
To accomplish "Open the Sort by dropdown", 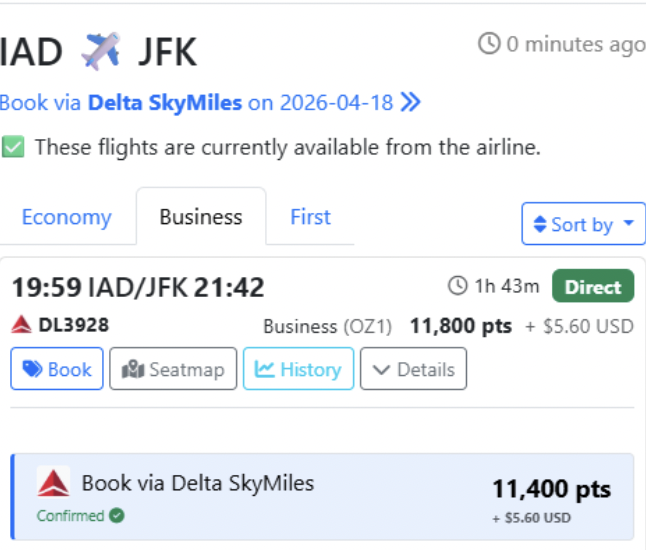I will click(x=584, y=224).
